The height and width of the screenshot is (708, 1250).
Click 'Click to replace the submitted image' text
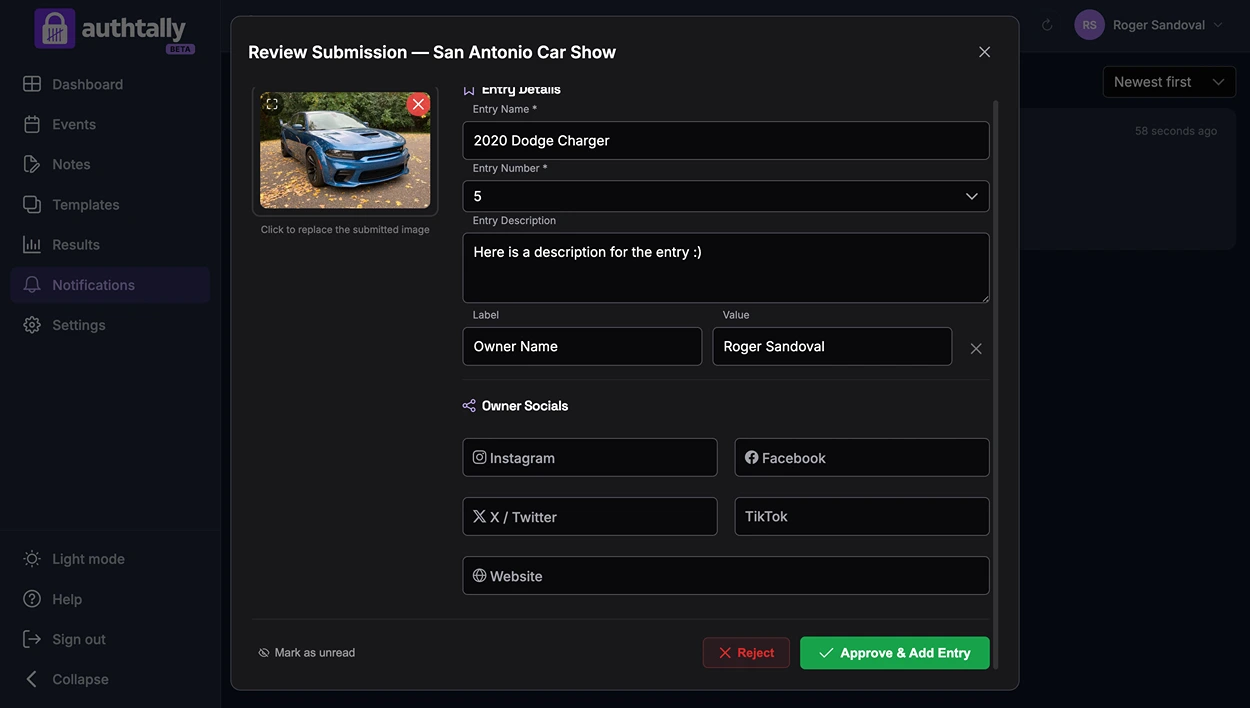pos(345,229)
